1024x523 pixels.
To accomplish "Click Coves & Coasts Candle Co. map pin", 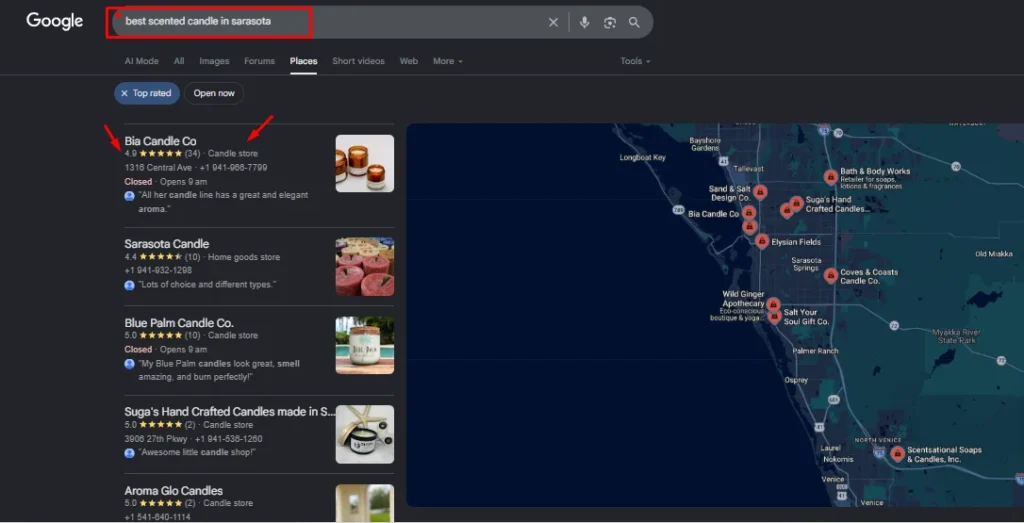I will coord(831,276).
